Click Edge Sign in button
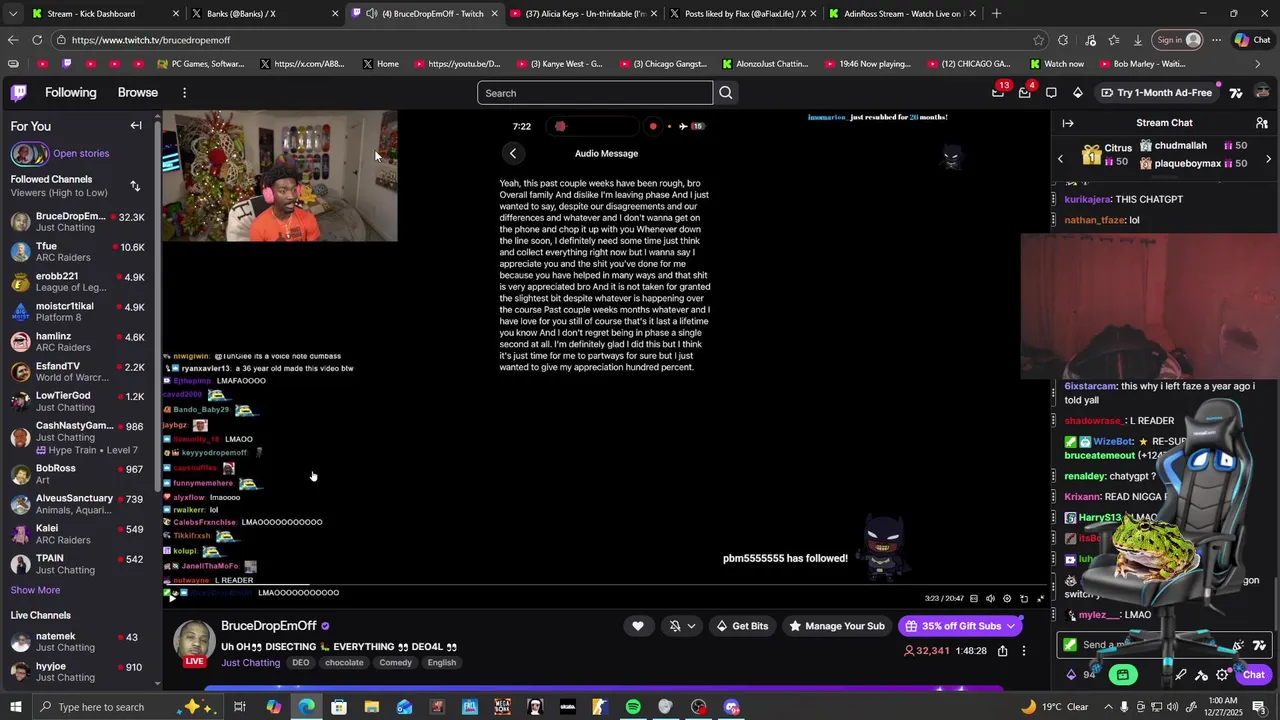Image resolution: width=1280 pixels, height=720 pixels. point(1178,40)
